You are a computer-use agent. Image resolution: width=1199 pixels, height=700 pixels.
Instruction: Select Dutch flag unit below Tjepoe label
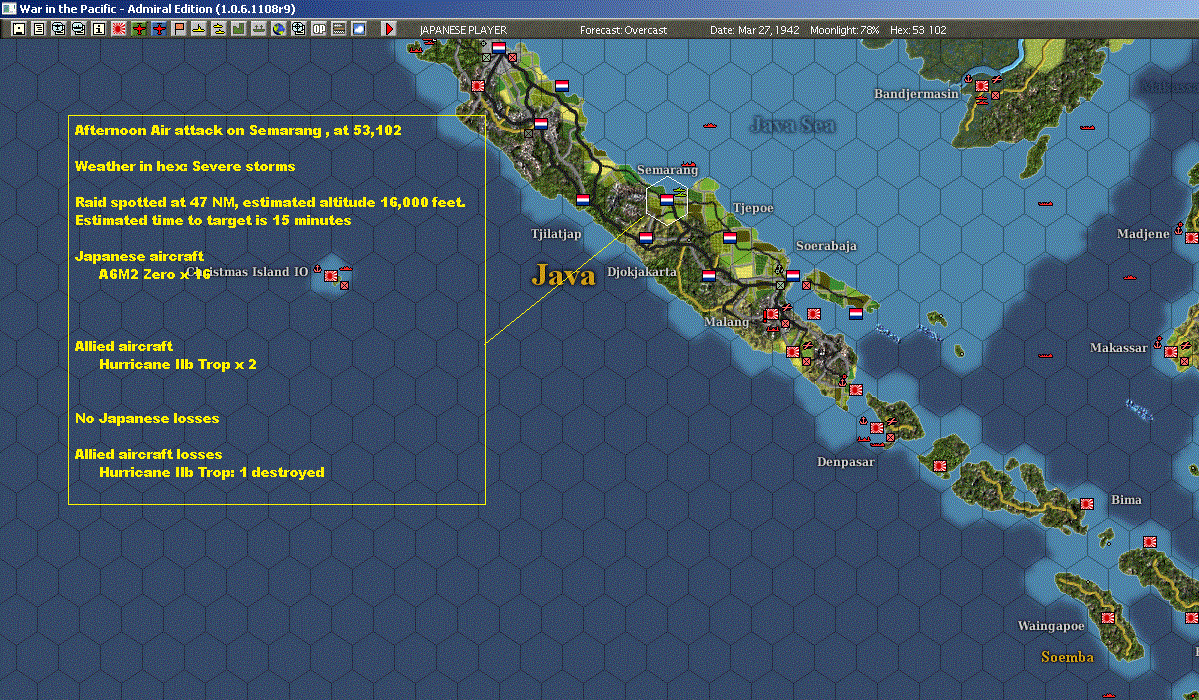pos(729,238)
